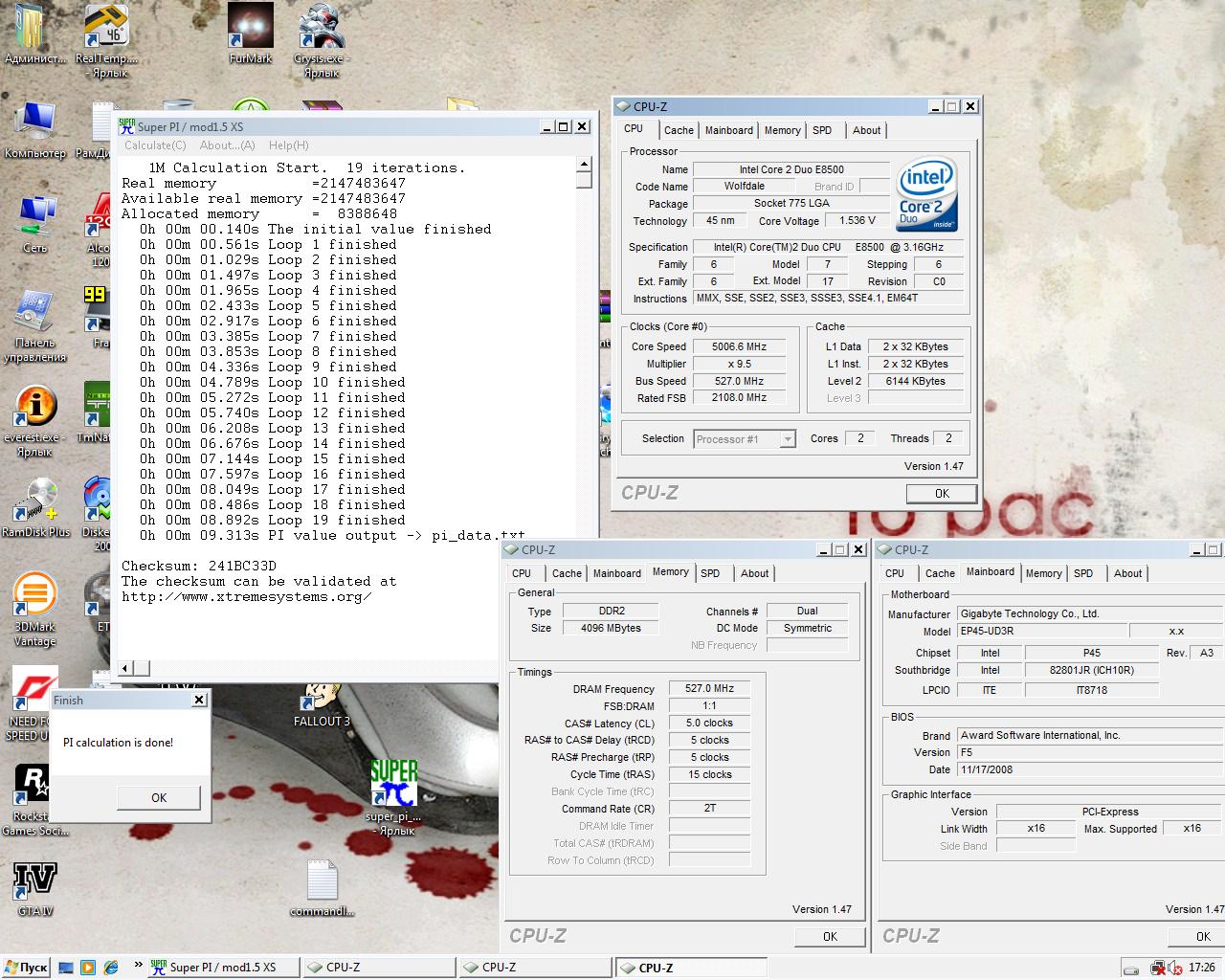Viewport: 1225px width, 980px height.
Task: Click OK in the CPU tab CPU-Z window
Action: 942,493
